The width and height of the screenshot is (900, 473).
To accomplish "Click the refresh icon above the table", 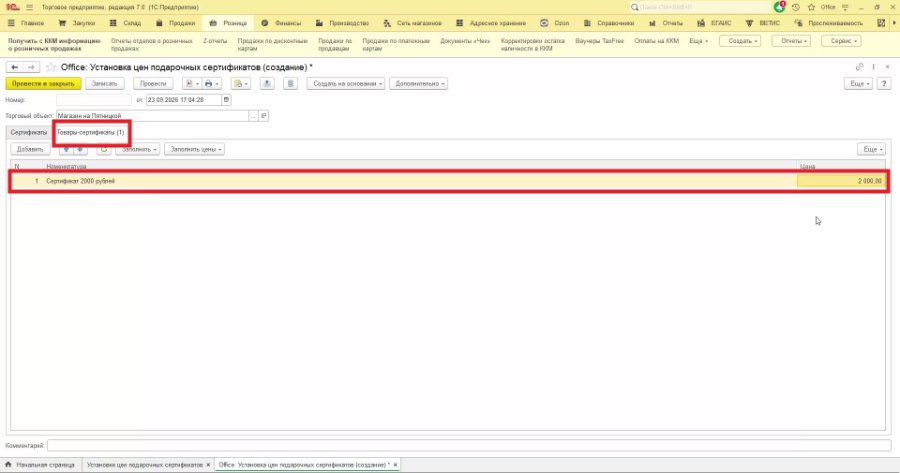I will click(103, 149).
